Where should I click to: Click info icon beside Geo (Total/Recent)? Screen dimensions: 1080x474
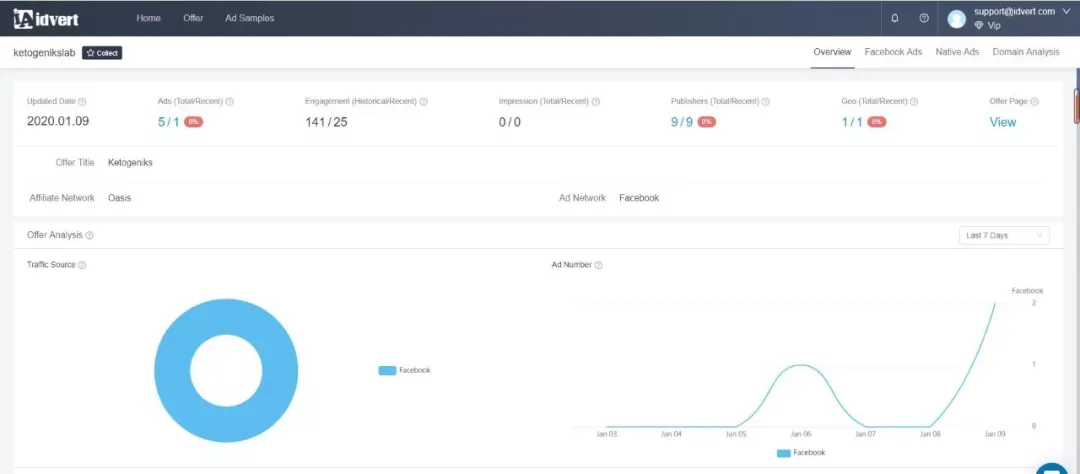tap(914, 101)
